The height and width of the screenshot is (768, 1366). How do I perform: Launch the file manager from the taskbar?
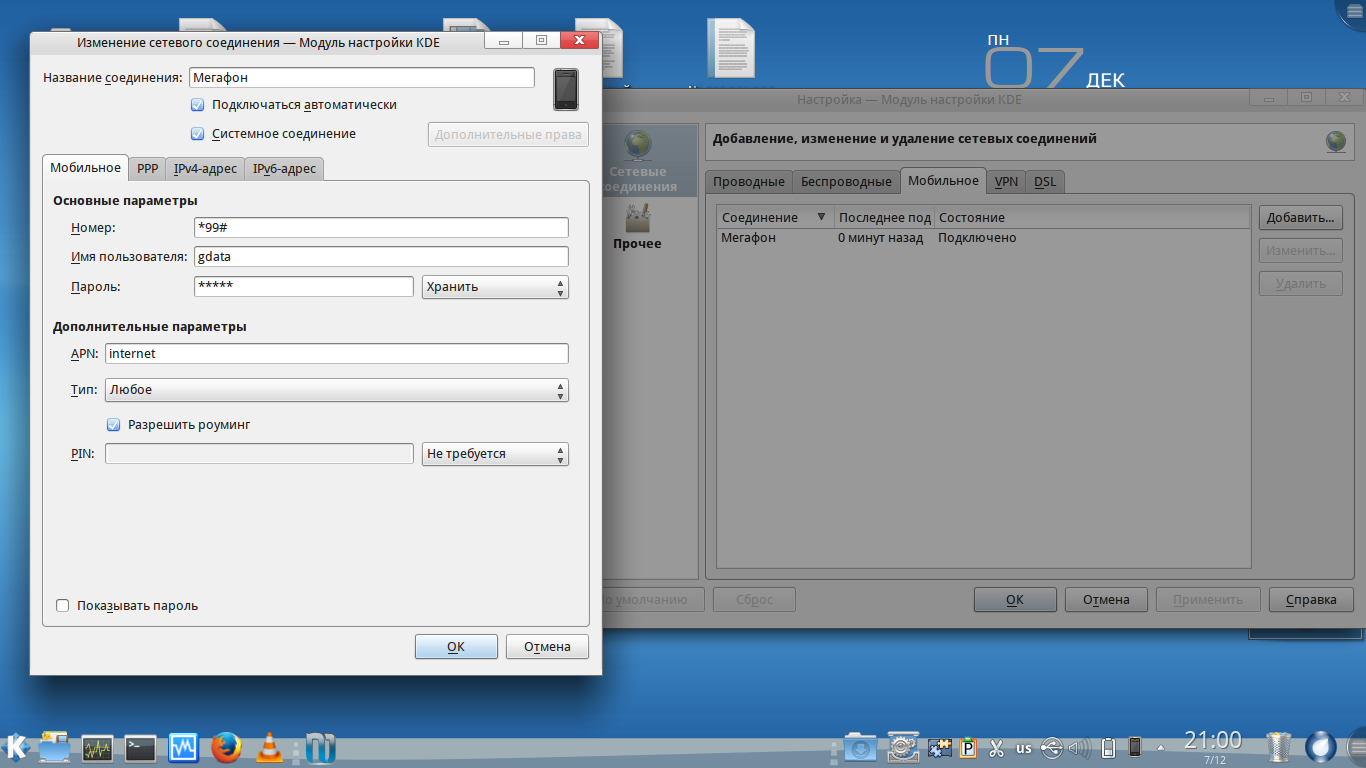tap(55, 746)
